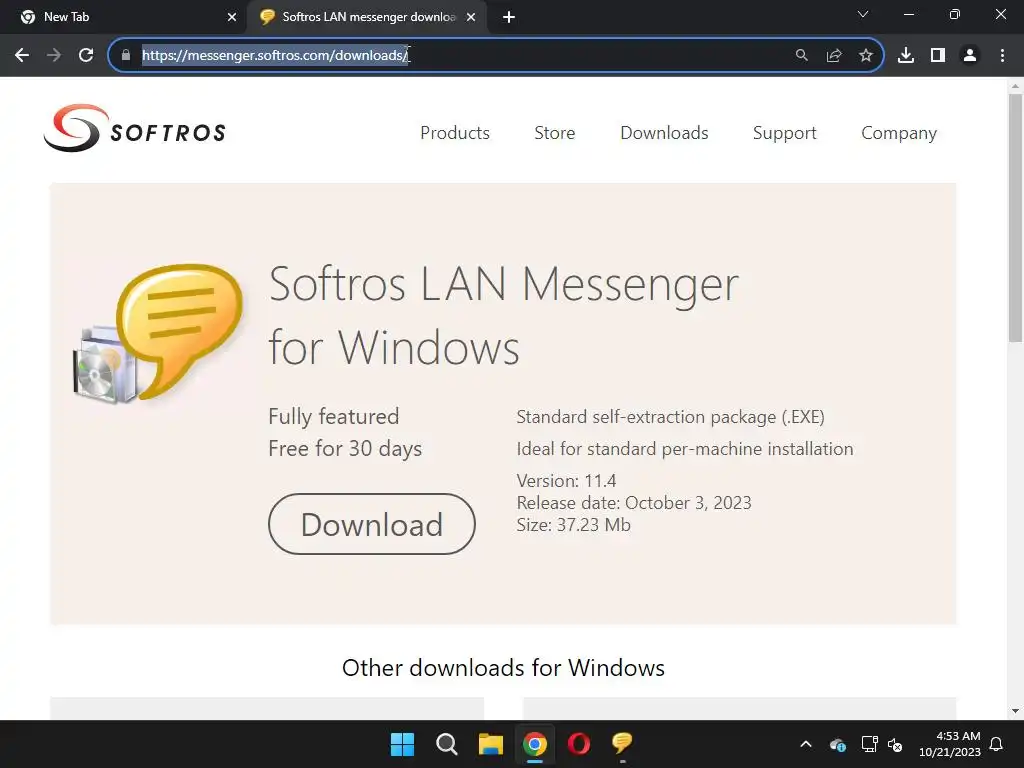Click the 'Fully featured' text
Viewport: 1024px width, 768px height.
tap(333, 417)
